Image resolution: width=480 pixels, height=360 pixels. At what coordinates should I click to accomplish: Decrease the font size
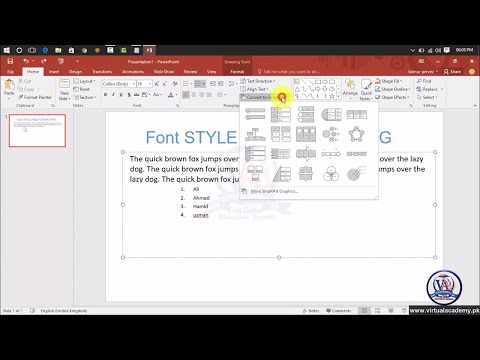[x=165, y=84]
